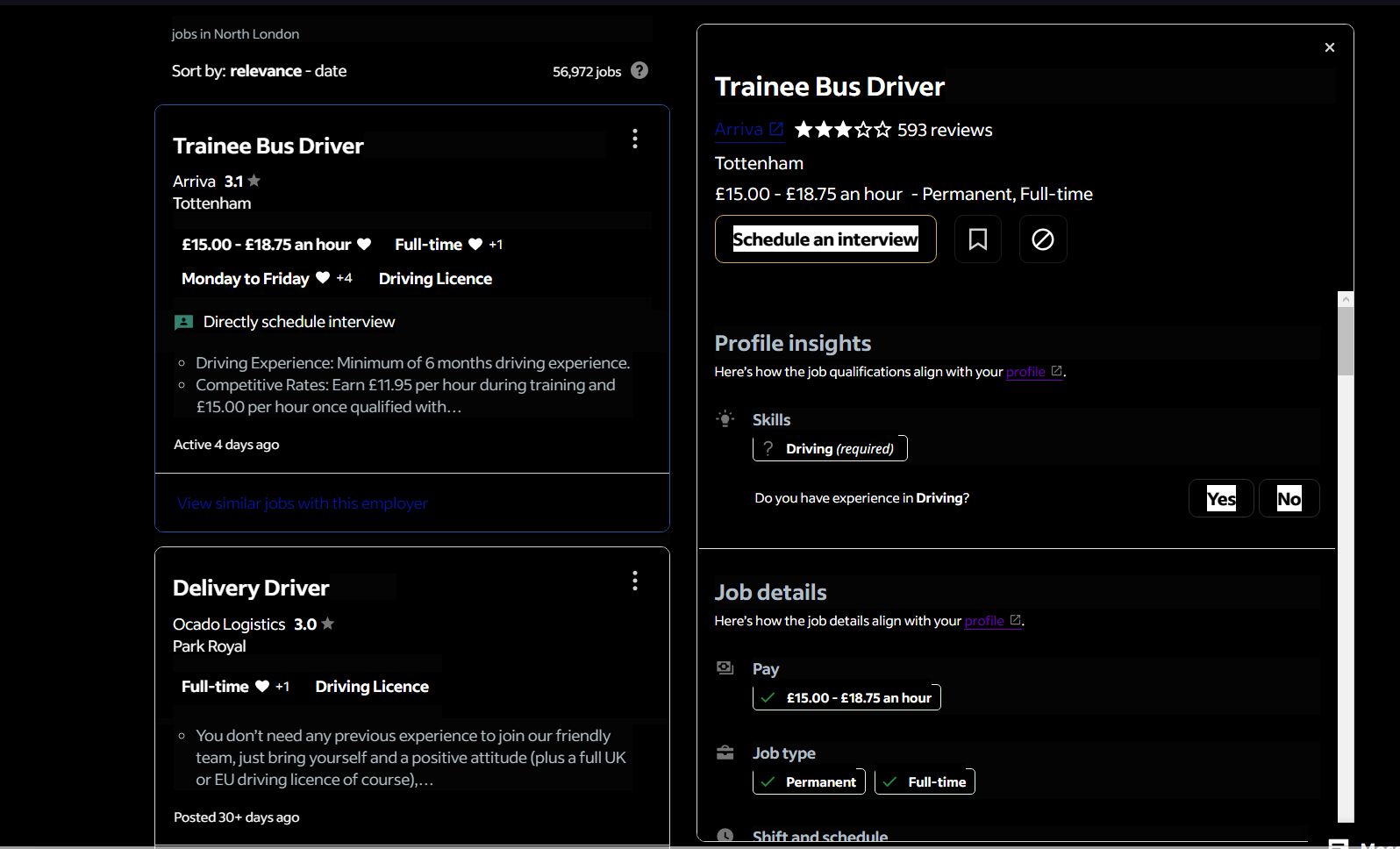This screenshot has width=1400, height=849.
Task: Answer No to driving experience
Action: tap(1289, 498)
